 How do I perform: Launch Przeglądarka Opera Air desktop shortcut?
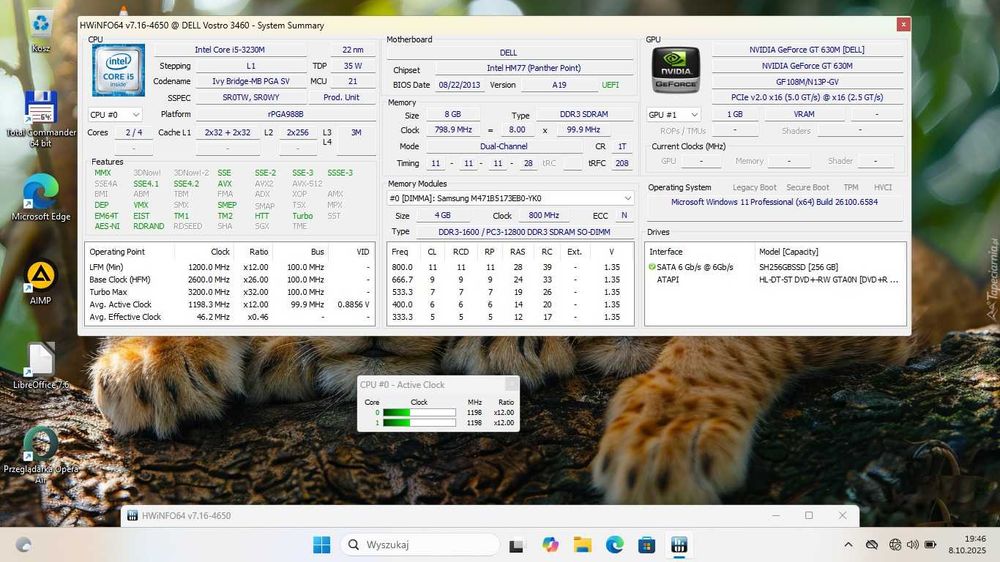click(x=41, y=455)
